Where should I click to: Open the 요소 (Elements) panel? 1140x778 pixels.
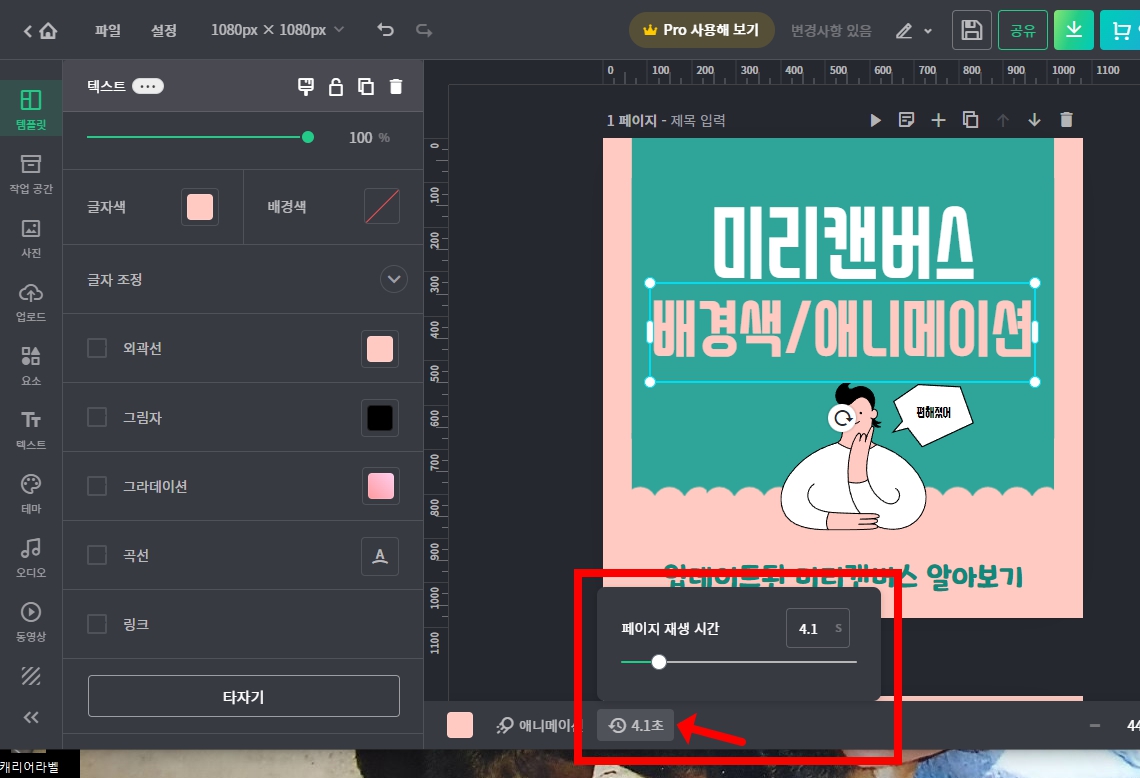[x=30, y=366]
